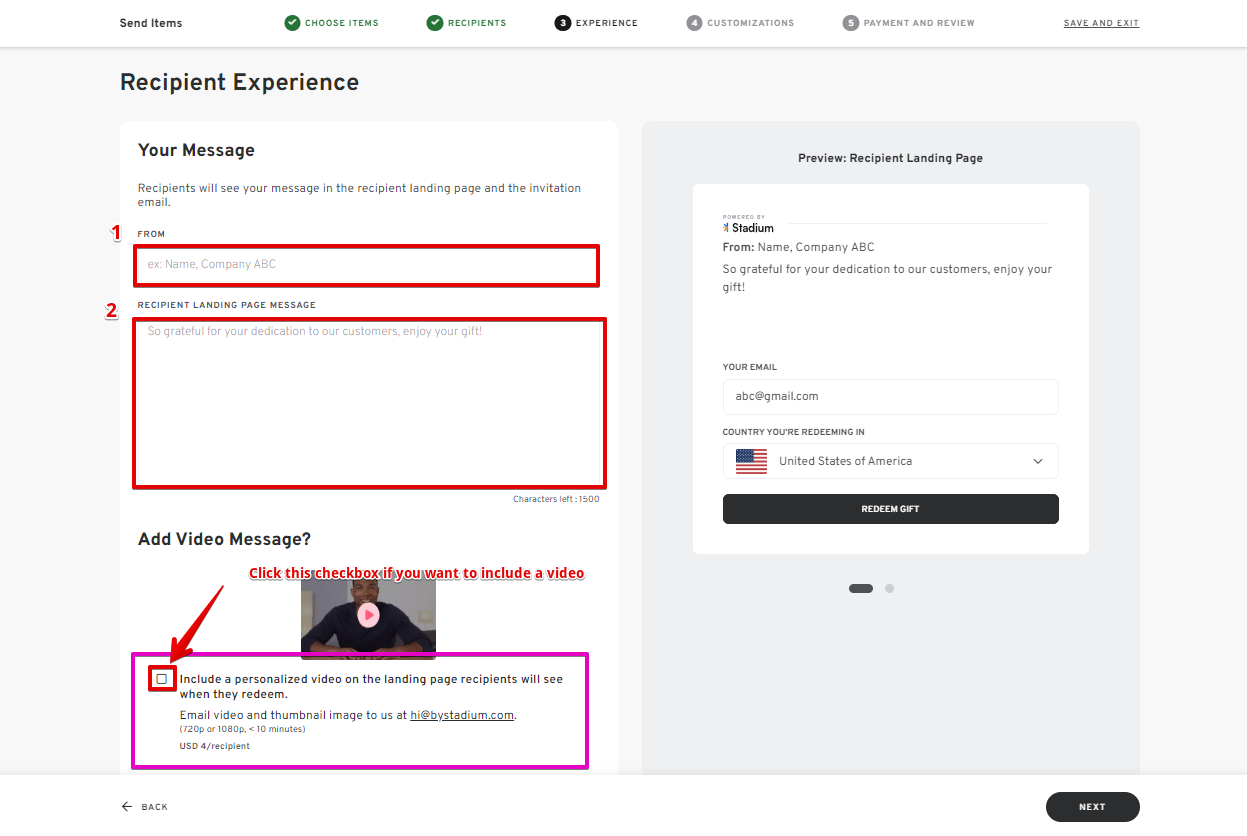Viewport: 1247px width, 836px height.
Task: Expand country list using chevron arrow
Action: click(x=1037, y=461)
